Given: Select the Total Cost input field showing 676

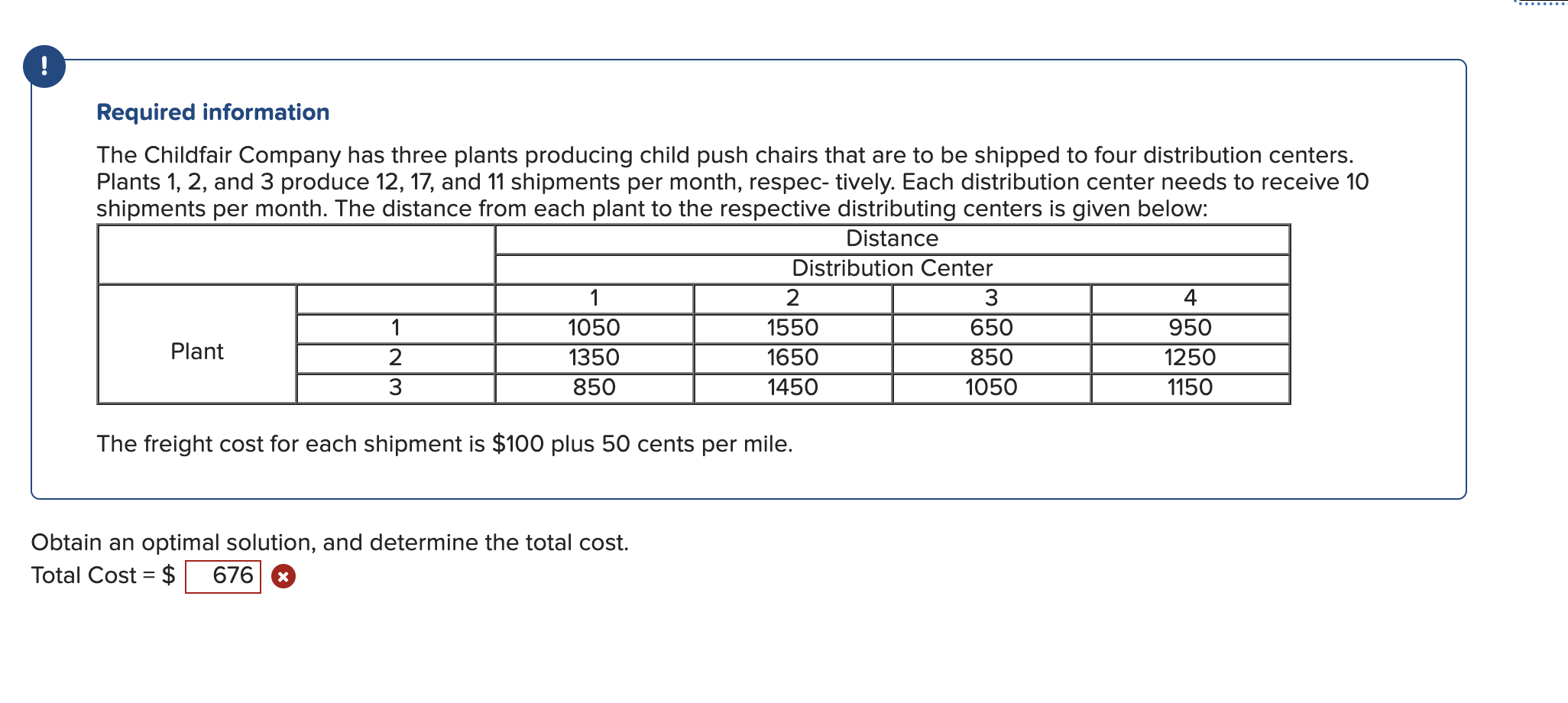Looking at the screenshot, I should point(224,575).
